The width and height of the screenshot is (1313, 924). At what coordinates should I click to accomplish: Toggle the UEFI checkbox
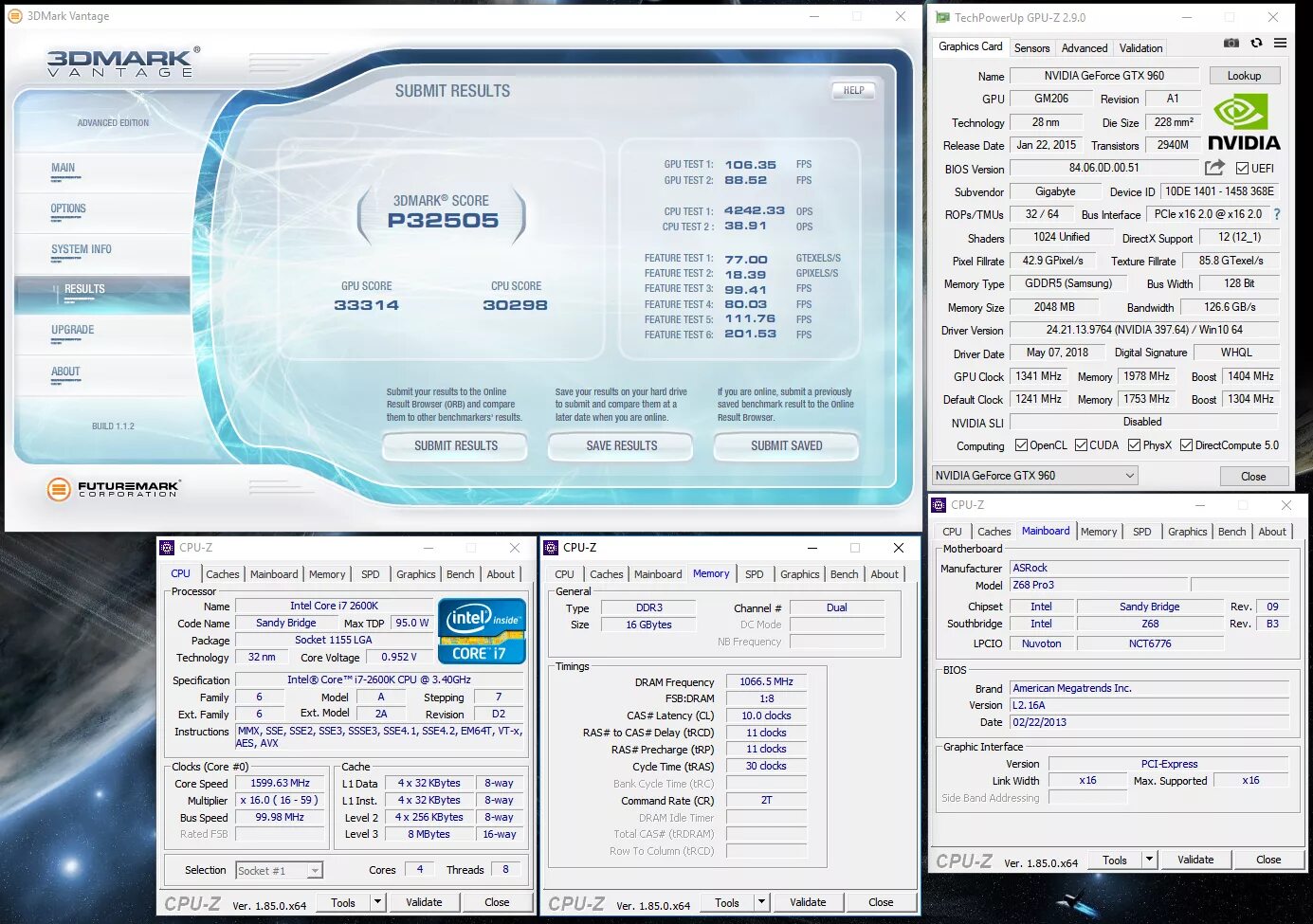(1242, 169)
